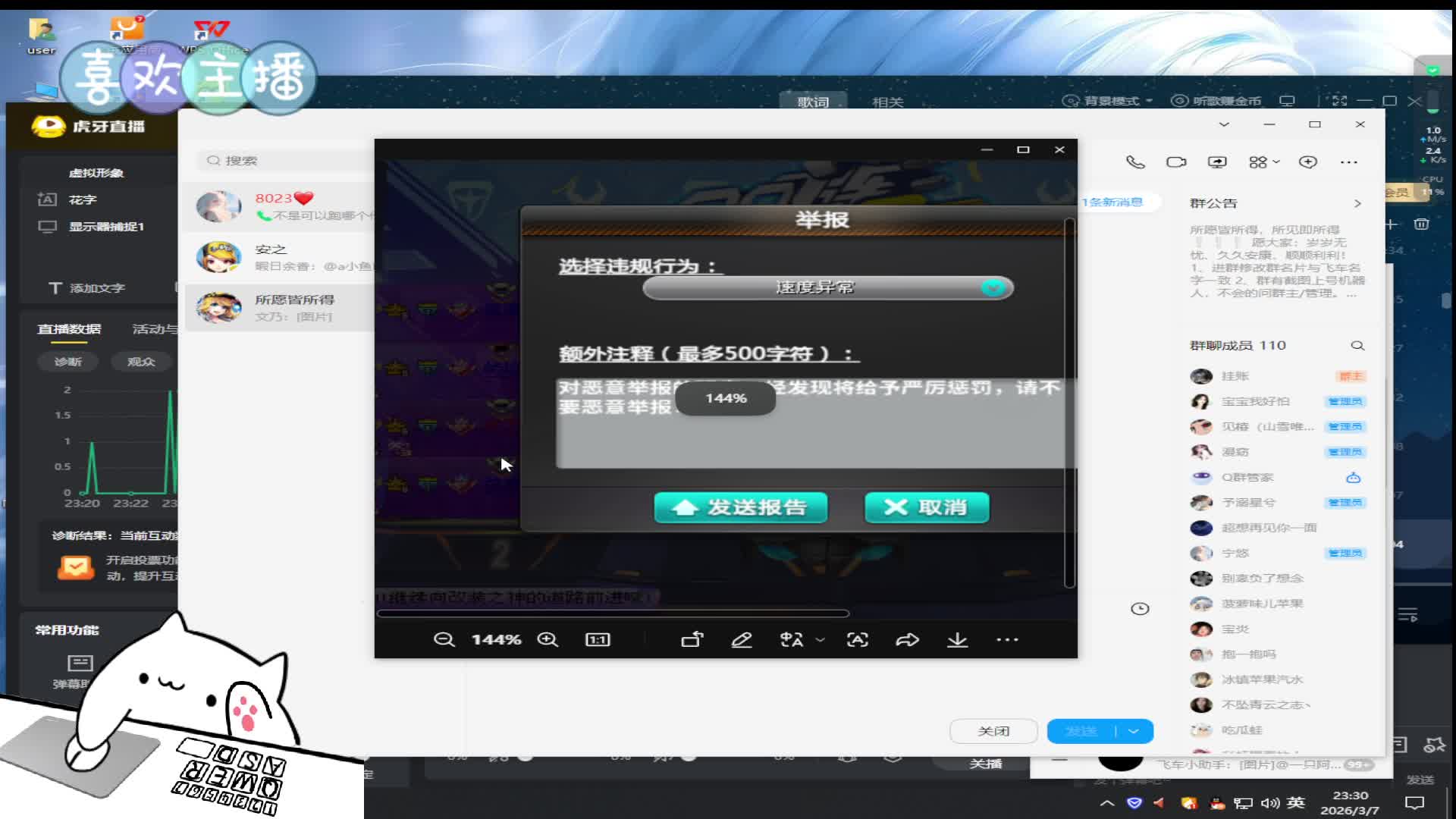Viewport: 1456px width, 819px height.
Task: Forward the image with the share arrow
Action: click(x=907, y=640)
